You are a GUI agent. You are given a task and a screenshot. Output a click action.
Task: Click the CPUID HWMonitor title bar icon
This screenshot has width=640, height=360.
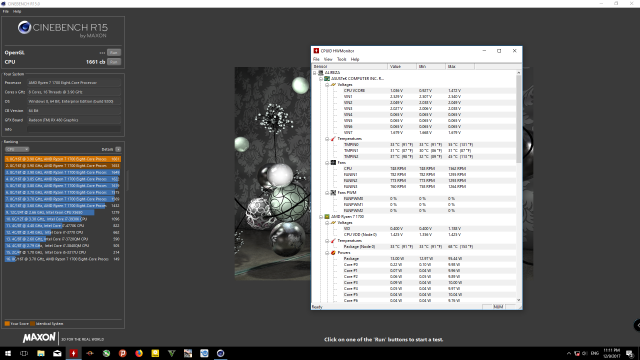[316, 51]
